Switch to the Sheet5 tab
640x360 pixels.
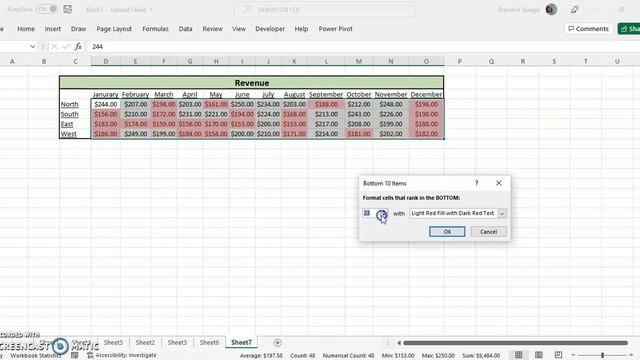pyautogui.click(x=113, y=342)
